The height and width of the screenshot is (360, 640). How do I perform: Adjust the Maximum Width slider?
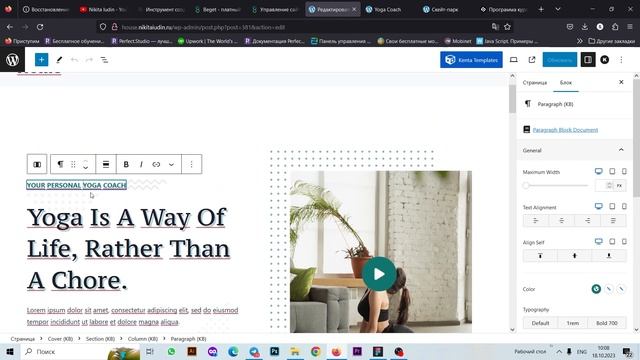tap(555, 185)
